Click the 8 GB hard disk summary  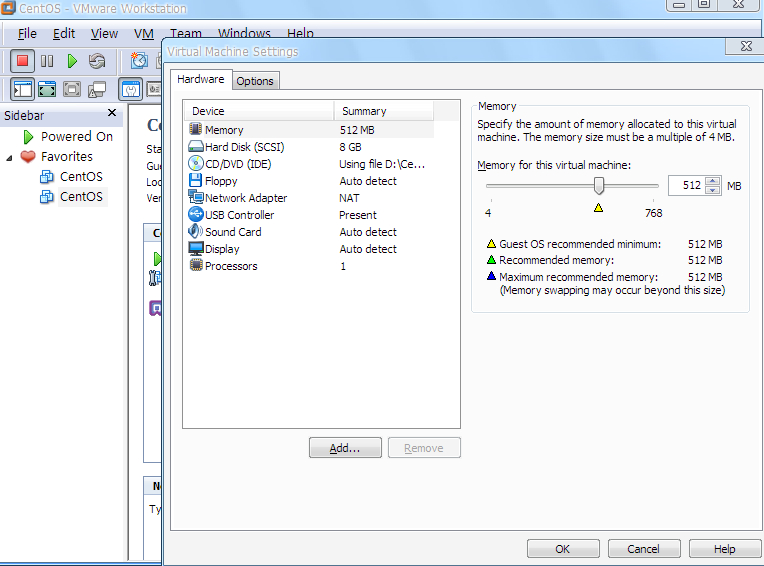350,147
